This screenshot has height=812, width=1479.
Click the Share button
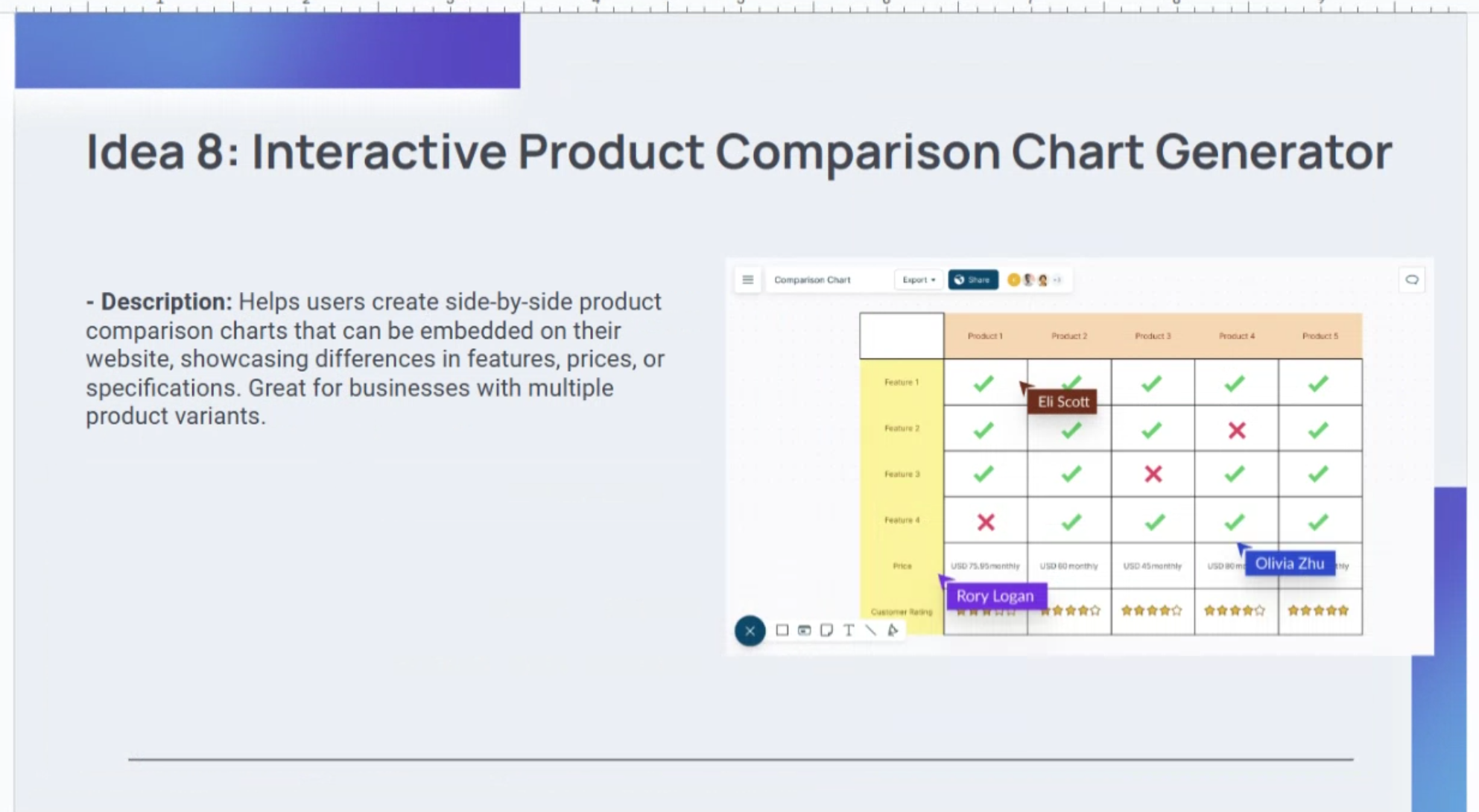(972, 280)
